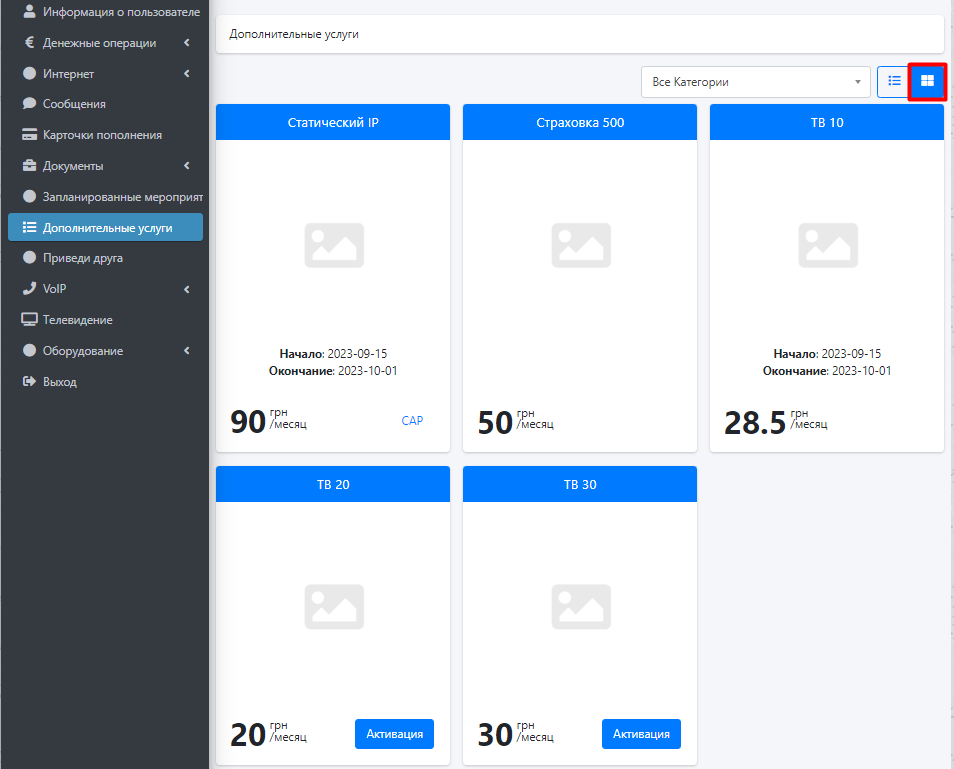The width and height of the screenshot is (954, 769).
Task: Expand Денежные операции submenu
Action: coord(186,43)
